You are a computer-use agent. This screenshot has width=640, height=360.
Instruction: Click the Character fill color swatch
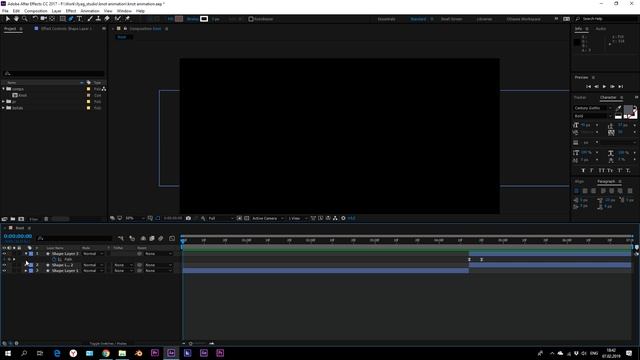[628, 110]
